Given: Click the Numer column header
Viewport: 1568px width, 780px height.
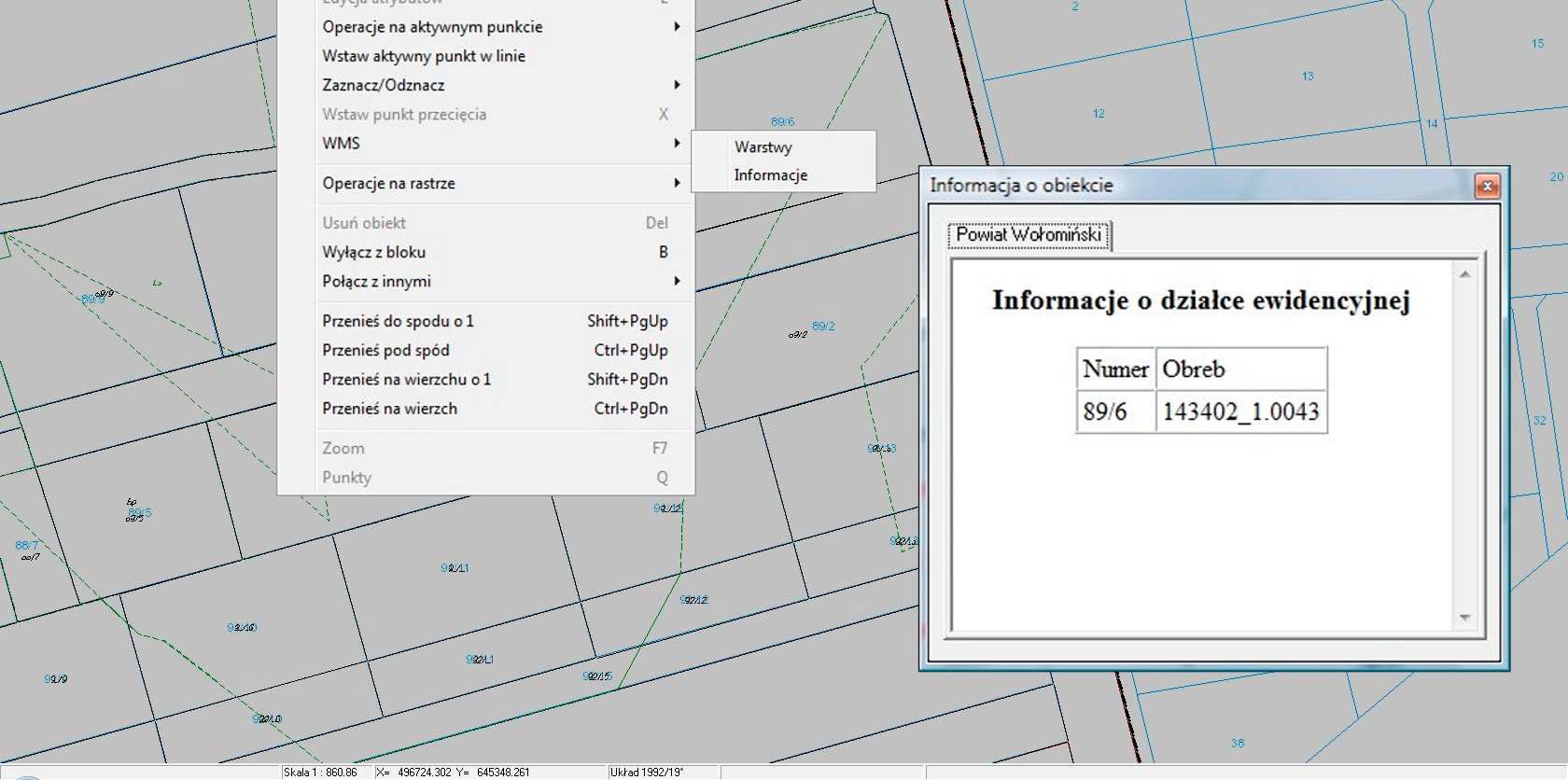Looking at the screenshot, I should click(1115, 369).
